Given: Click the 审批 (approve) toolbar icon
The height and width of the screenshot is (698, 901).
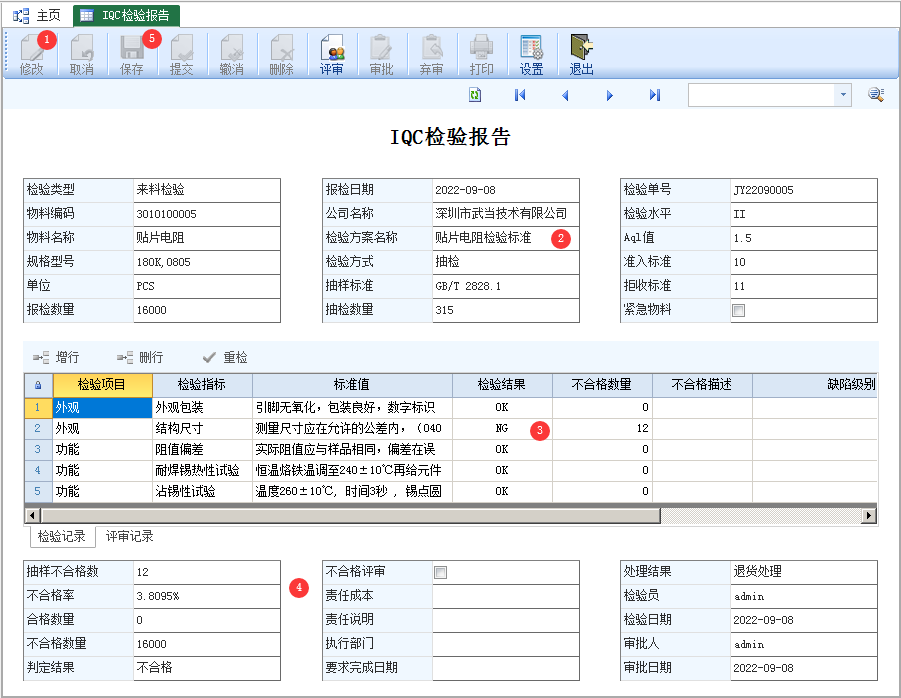Looking at the screenshot, I should [382, 54].
